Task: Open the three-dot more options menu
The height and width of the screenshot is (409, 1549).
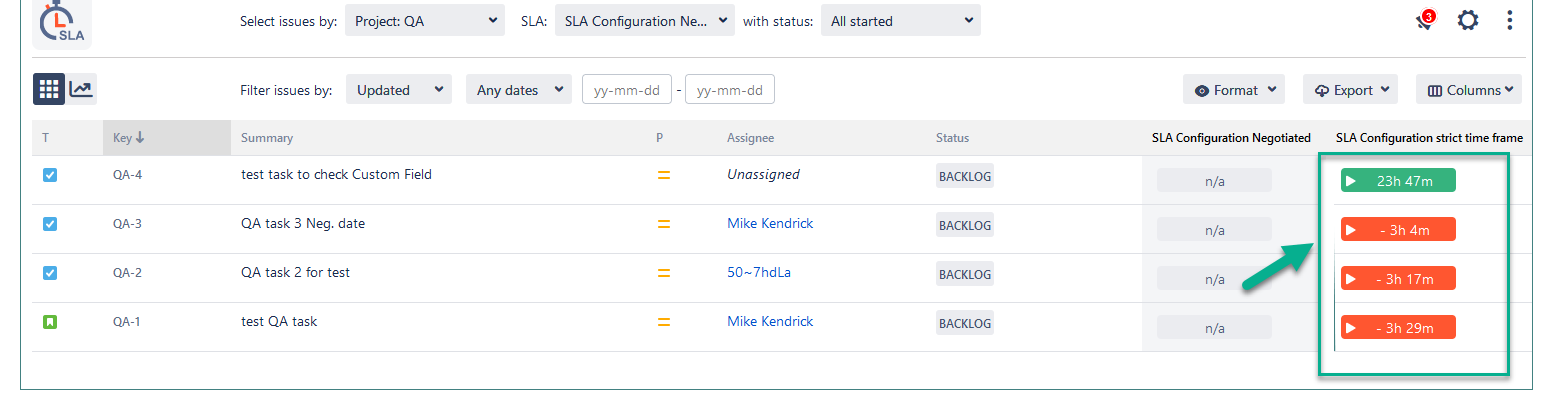Action: pos(1510,20)
